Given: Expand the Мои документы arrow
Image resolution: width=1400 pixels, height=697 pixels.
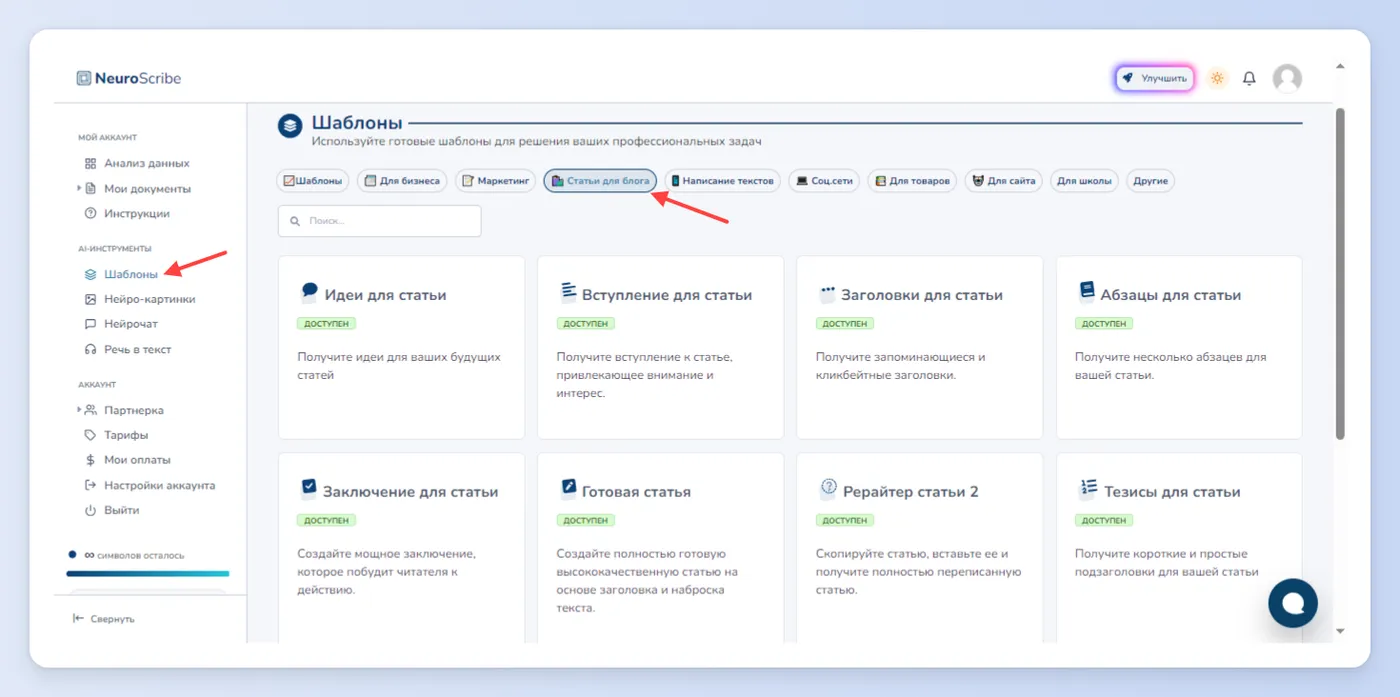Looking at the screenshot, I should (79, 188).
